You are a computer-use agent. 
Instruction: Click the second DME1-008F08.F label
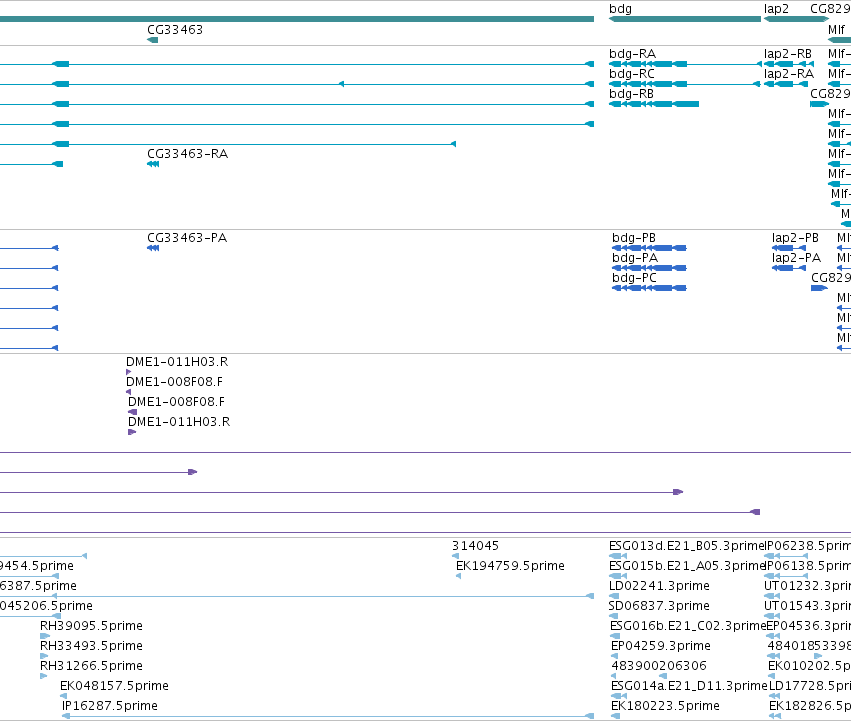coord(176,402)
